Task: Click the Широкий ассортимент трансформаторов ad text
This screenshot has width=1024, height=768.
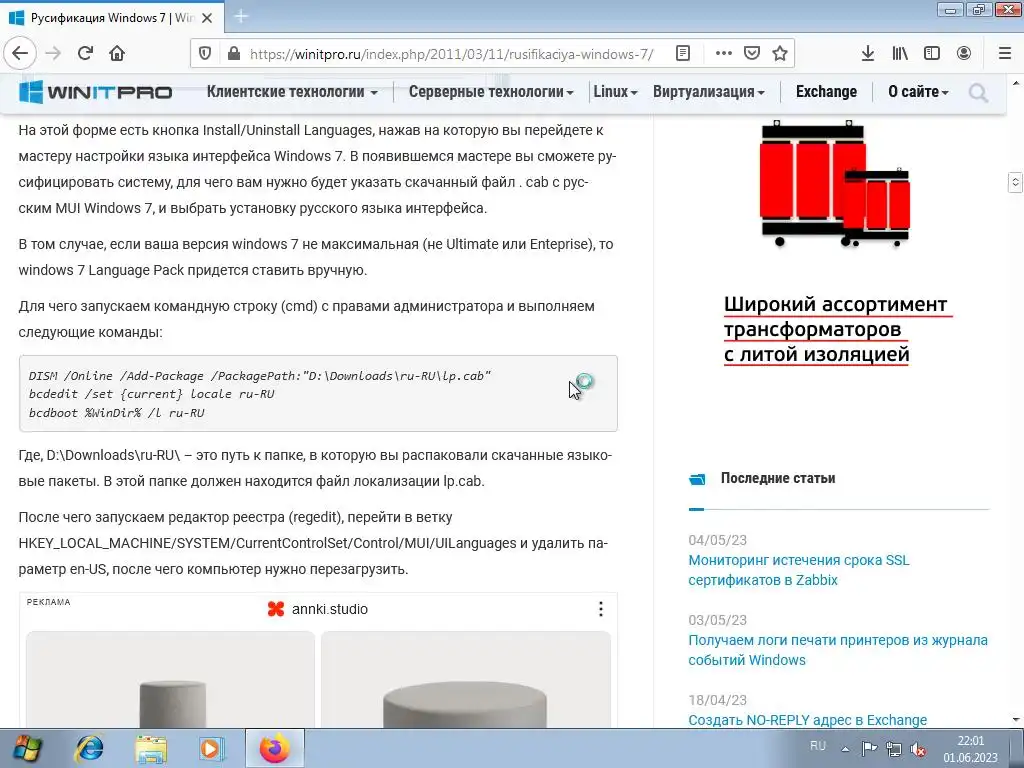Action: click(836, 329)
